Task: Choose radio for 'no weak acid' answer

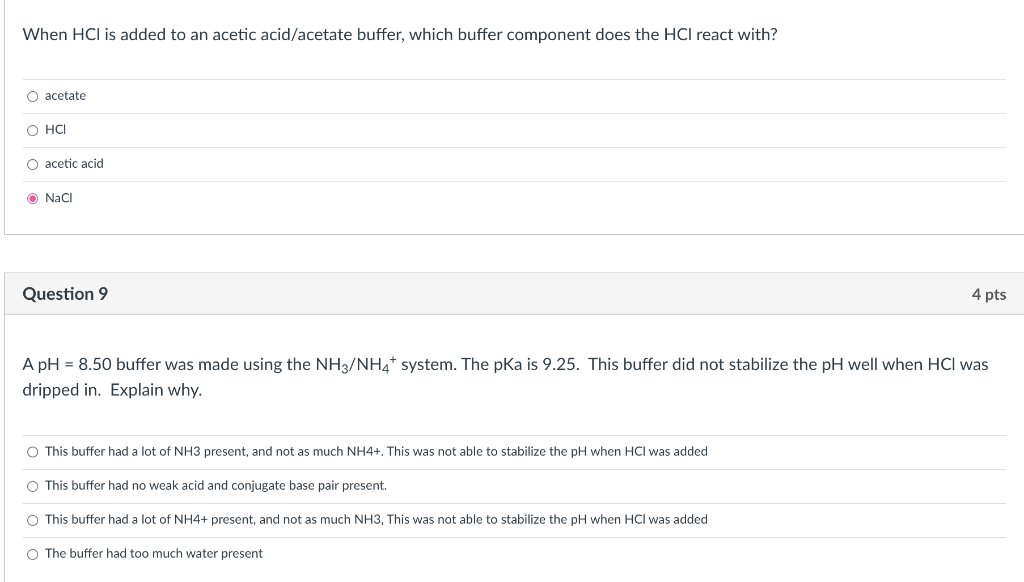Action: [x=33, y=486]
